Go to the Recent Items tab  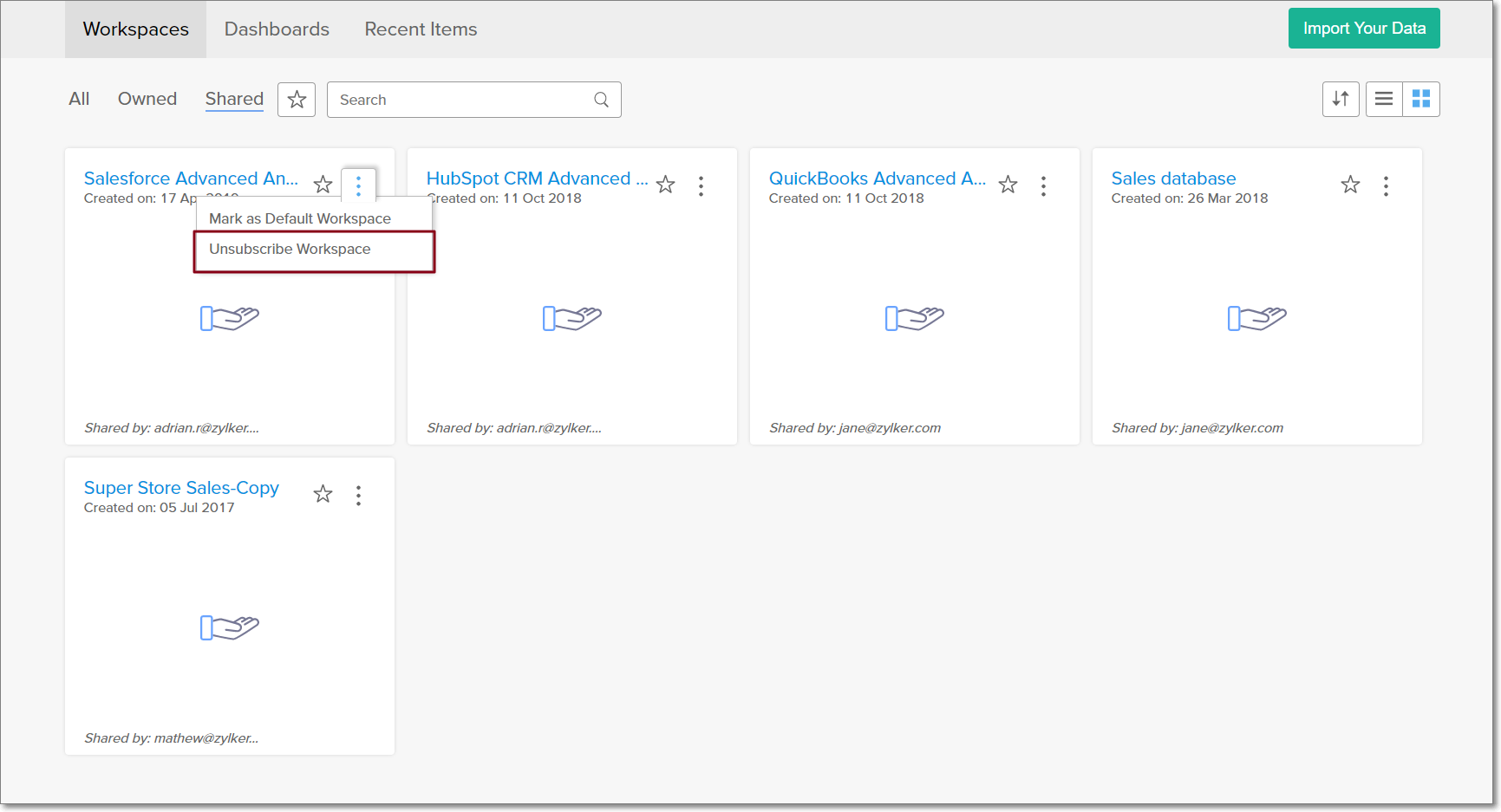click(x=421, y=29)
